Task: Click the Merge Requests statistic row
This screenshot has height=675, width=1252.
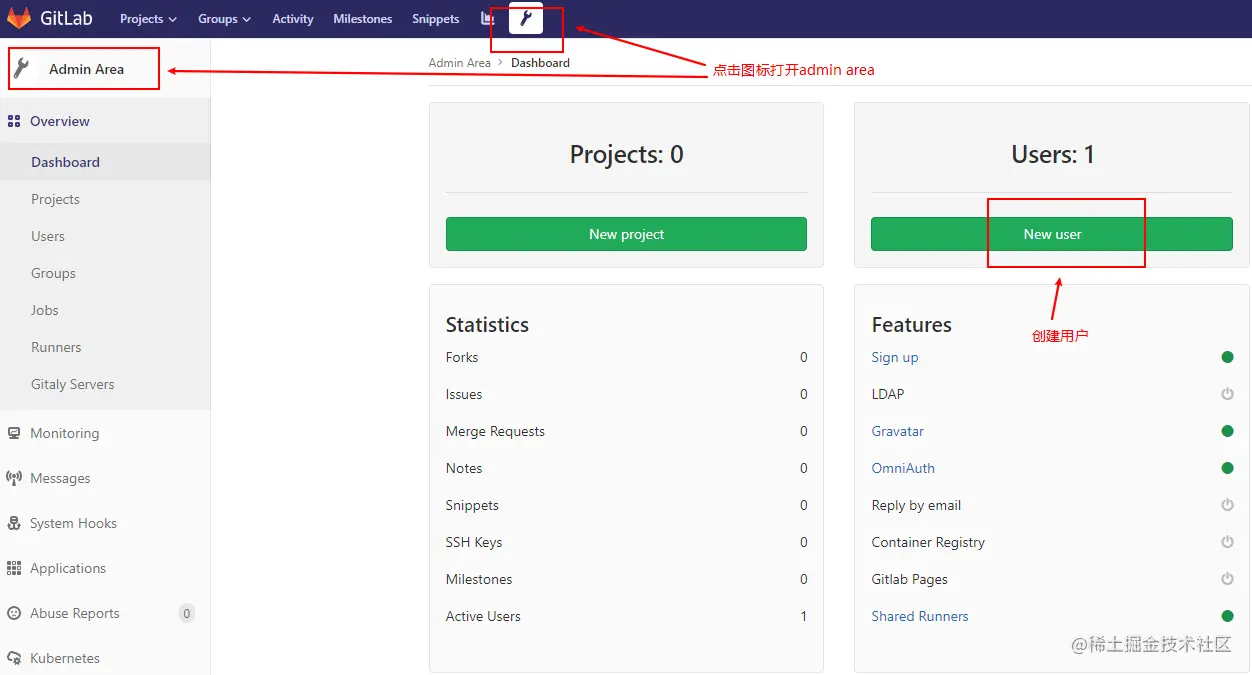Action: tap(626, 431)
